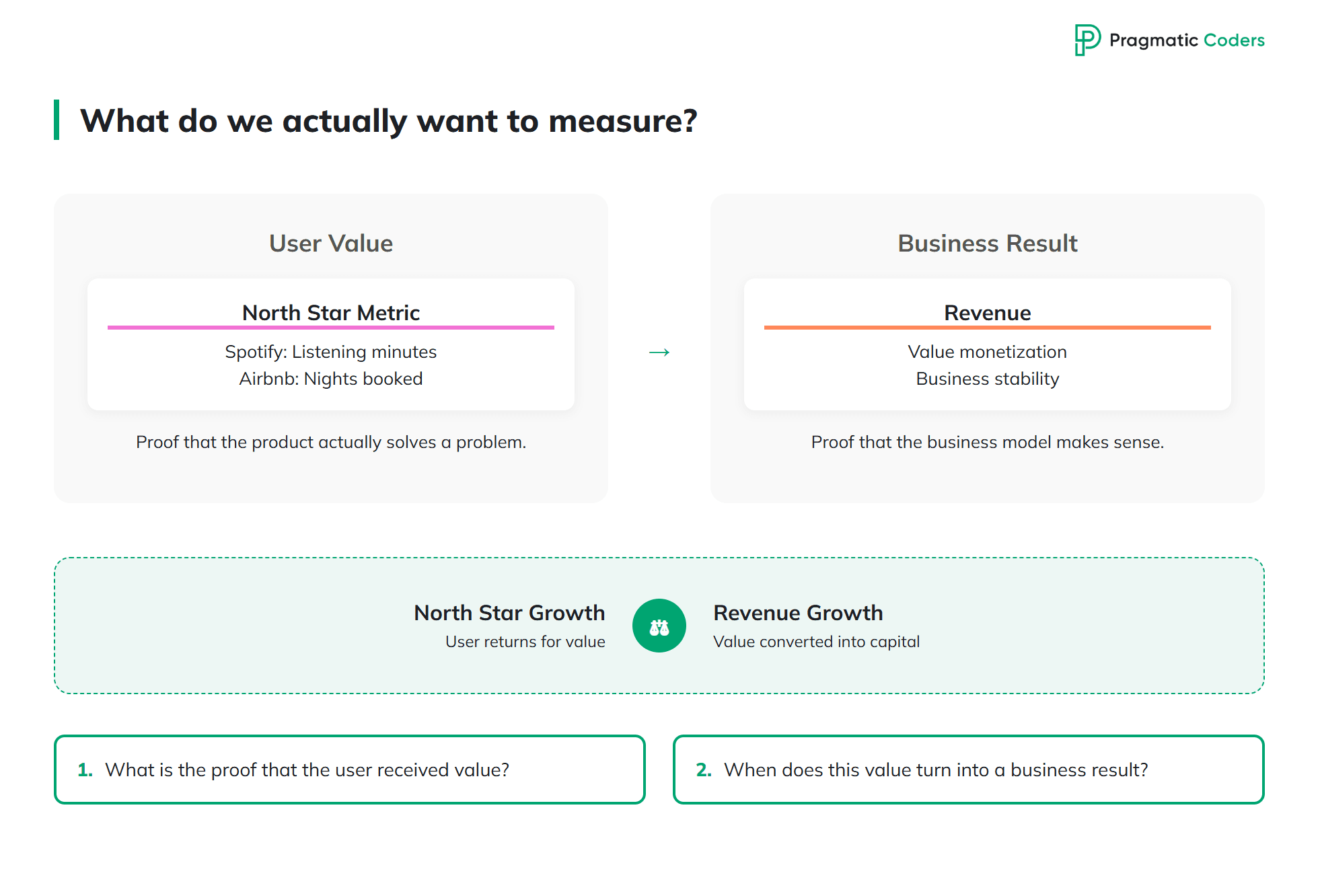The image size is (1320, 896).
Task: Click the 'Revenue' card heading
Action: (988, 313)
